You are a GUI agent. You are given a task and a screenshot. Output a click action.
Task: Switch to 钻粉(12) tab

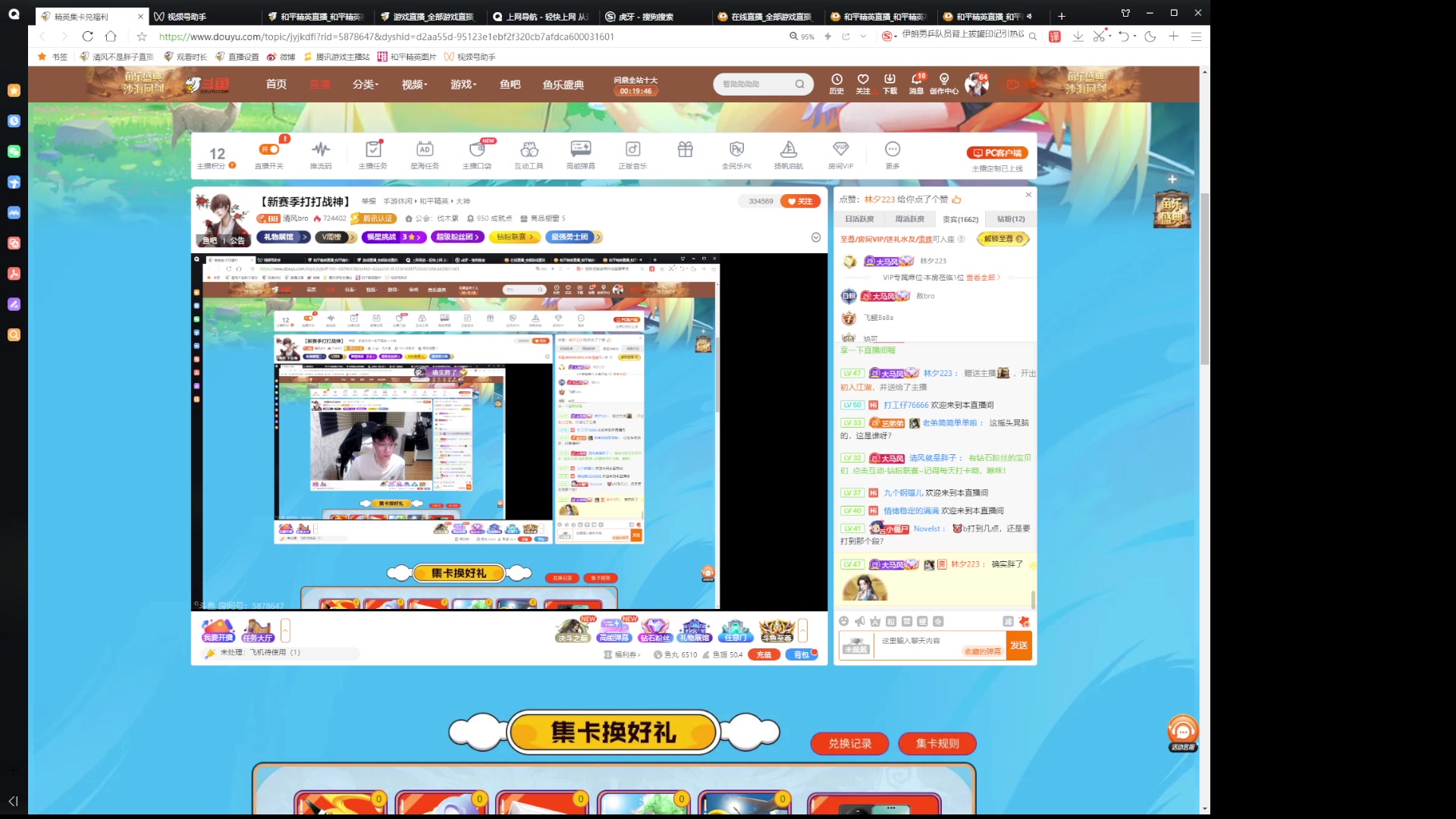point(1011,219)
